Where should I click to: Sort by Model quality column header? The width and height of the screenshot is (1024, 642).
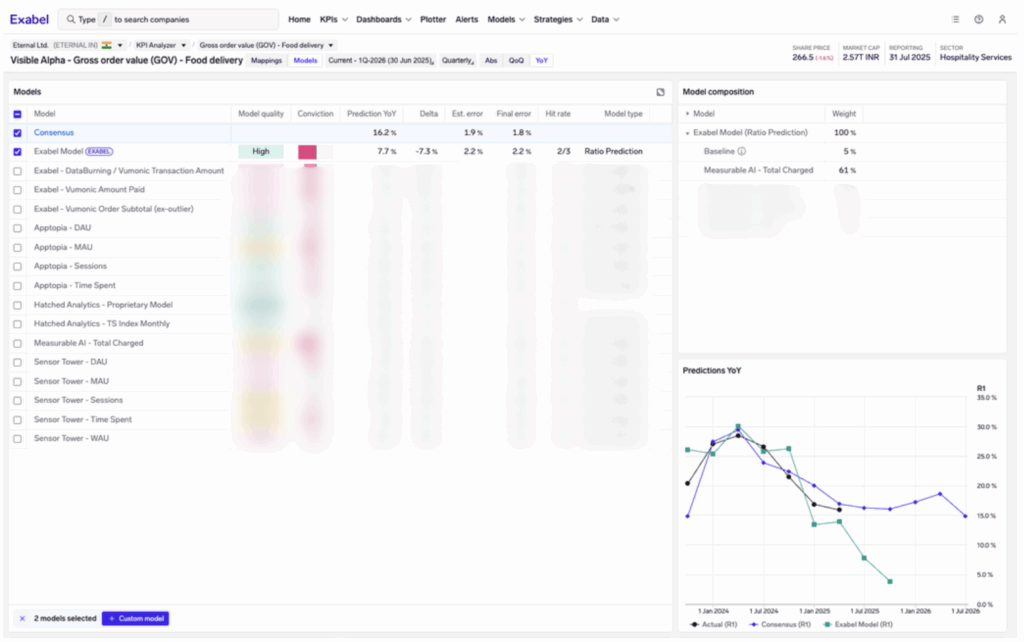(261, 114)
